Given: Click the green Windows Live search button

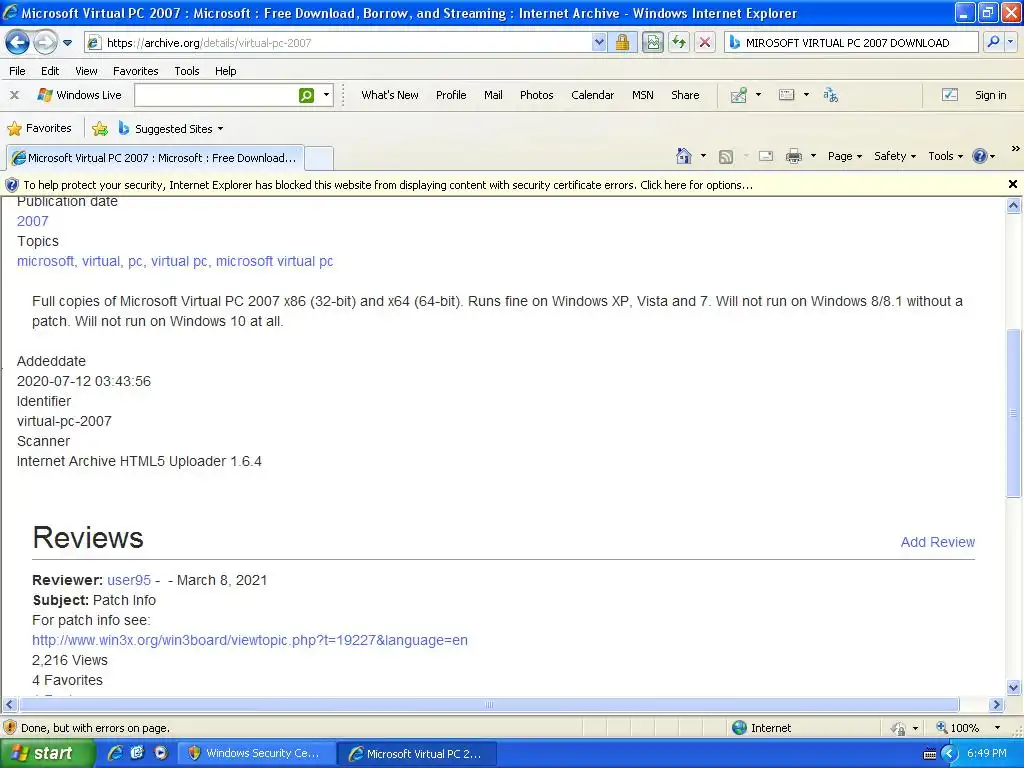Looking at the screenshot, I should point(306,95).
